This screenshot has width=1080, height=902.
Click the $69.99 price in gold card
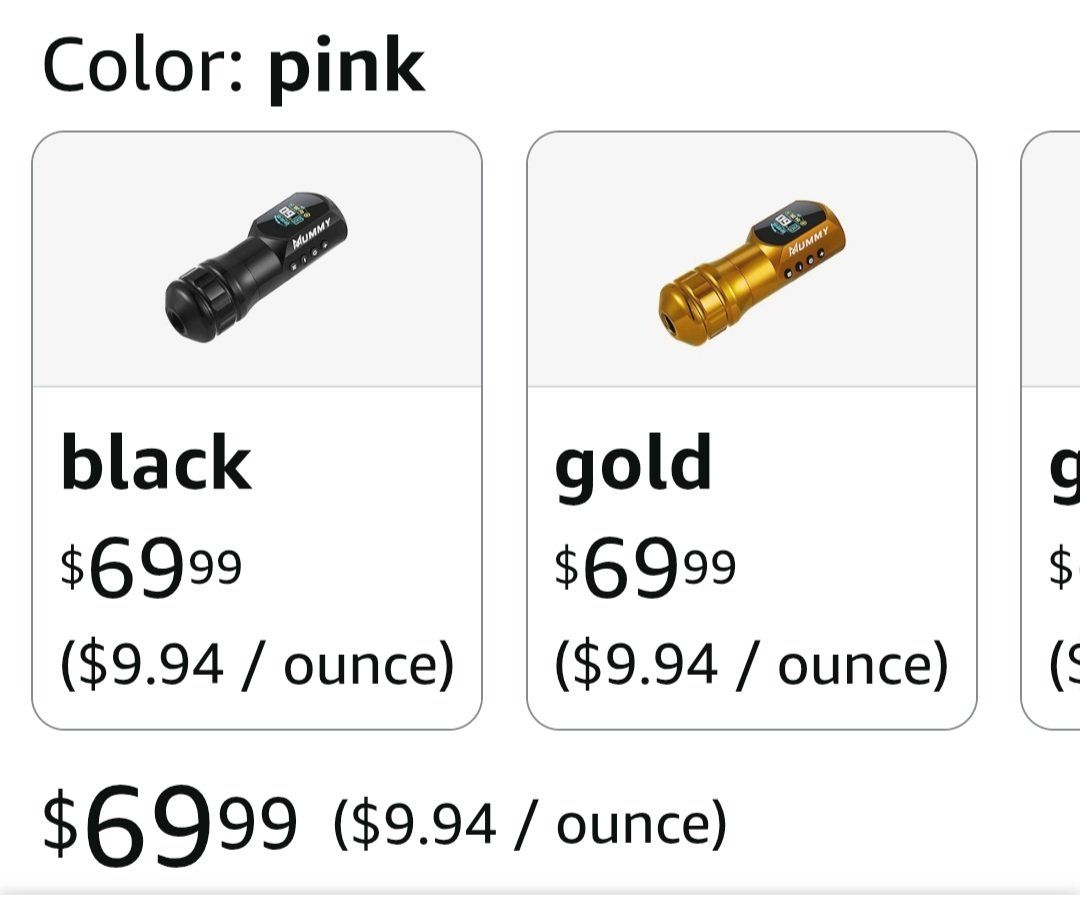coord(645,568)
